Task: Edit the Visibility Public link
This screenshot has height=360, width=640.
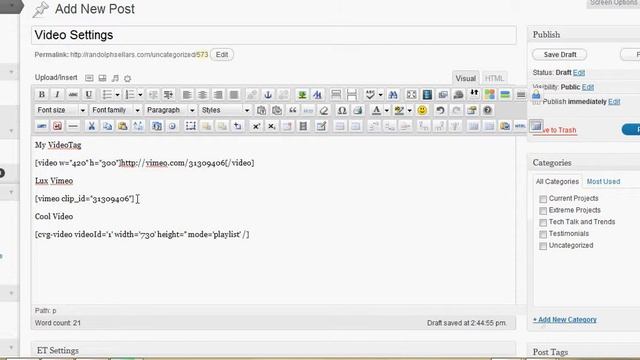Action: [588, 87]
